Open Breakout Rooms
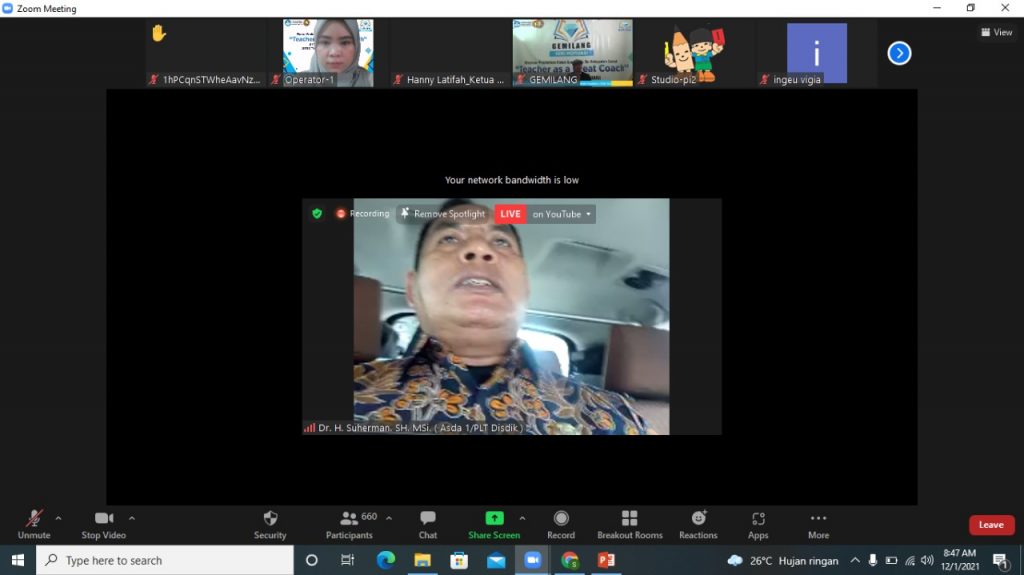Image resolution: width=1024 pixels, height=575 pixels. pyautogui.click(x=629, y=524)
